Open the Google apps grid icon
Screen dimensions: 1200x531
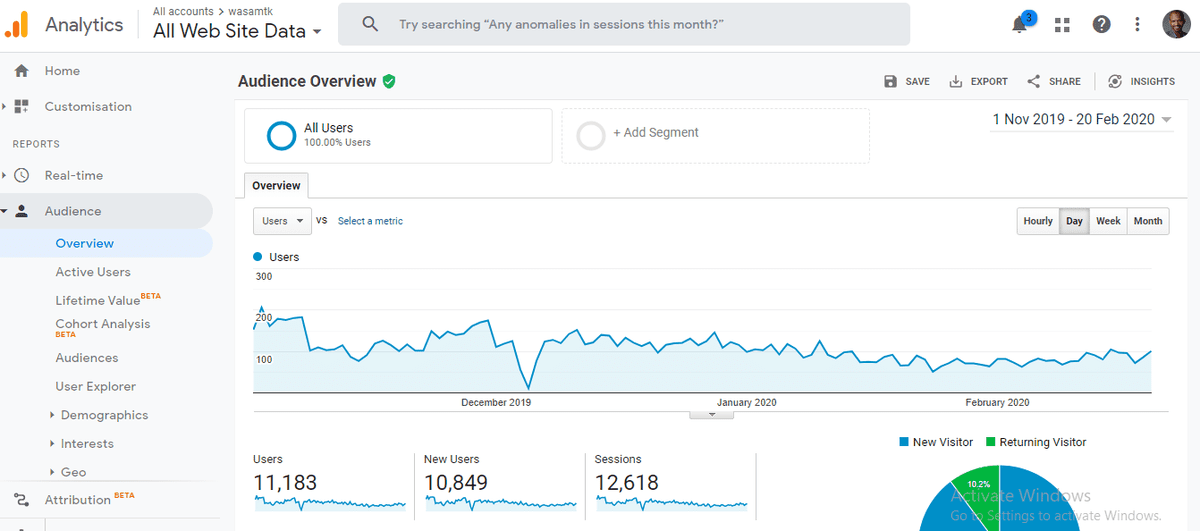[x=1062, y=24]
